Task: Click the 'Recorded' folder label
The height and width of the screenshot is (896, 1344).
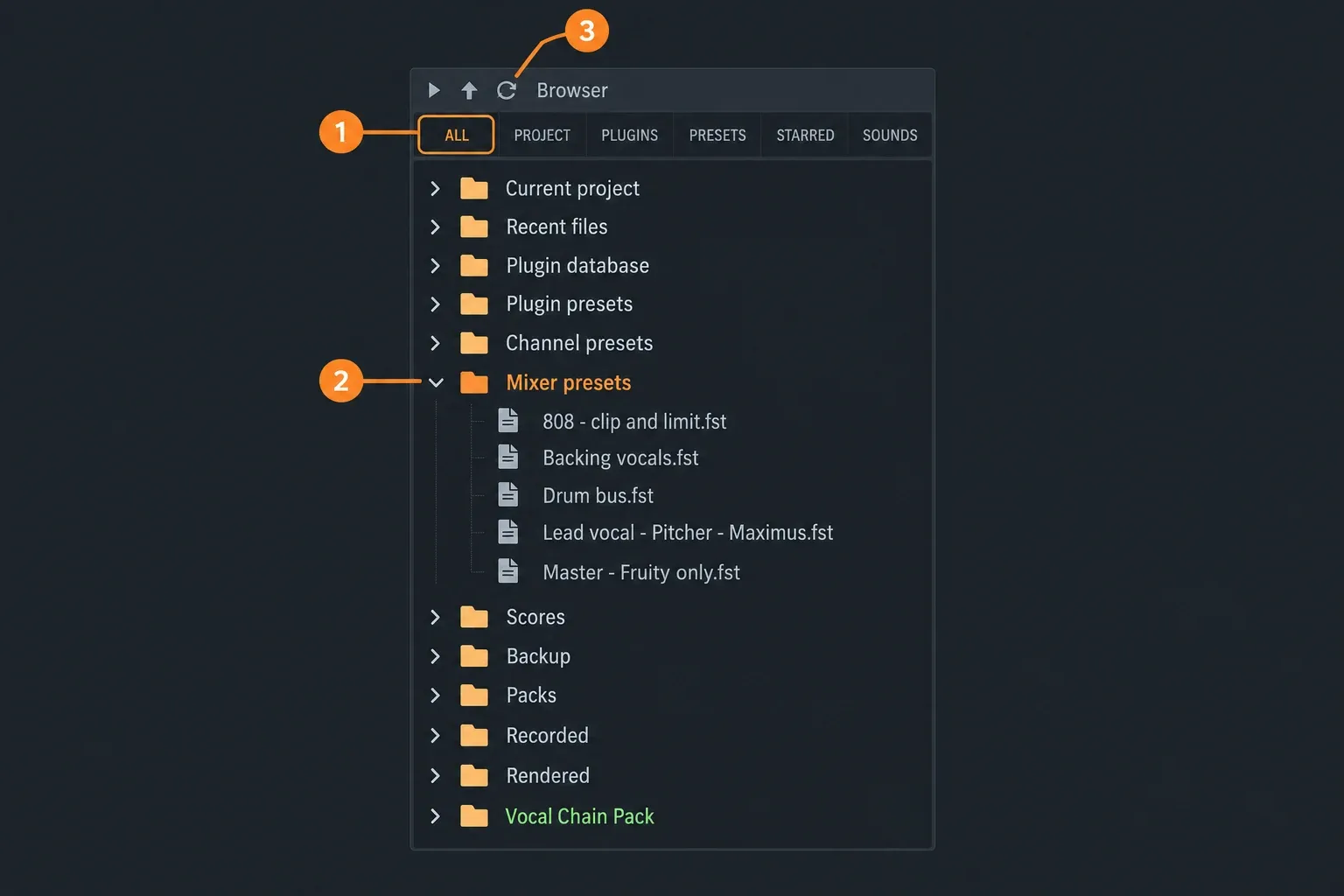Action: pos(547,735)
